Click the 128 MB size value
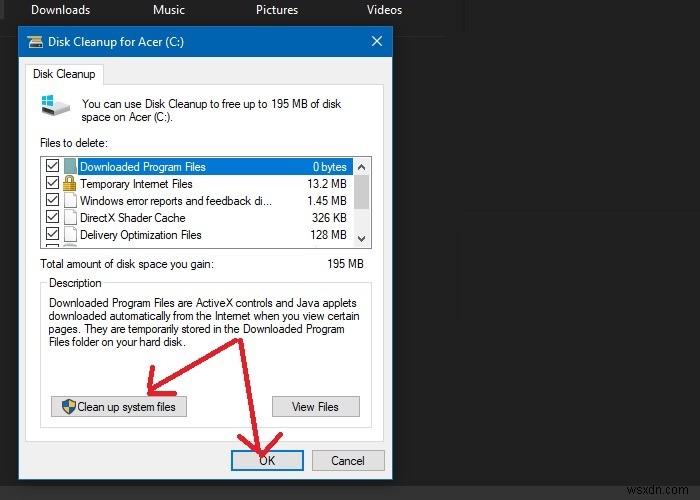The width and height of the screenshot is (700, 500). [329, 235]
